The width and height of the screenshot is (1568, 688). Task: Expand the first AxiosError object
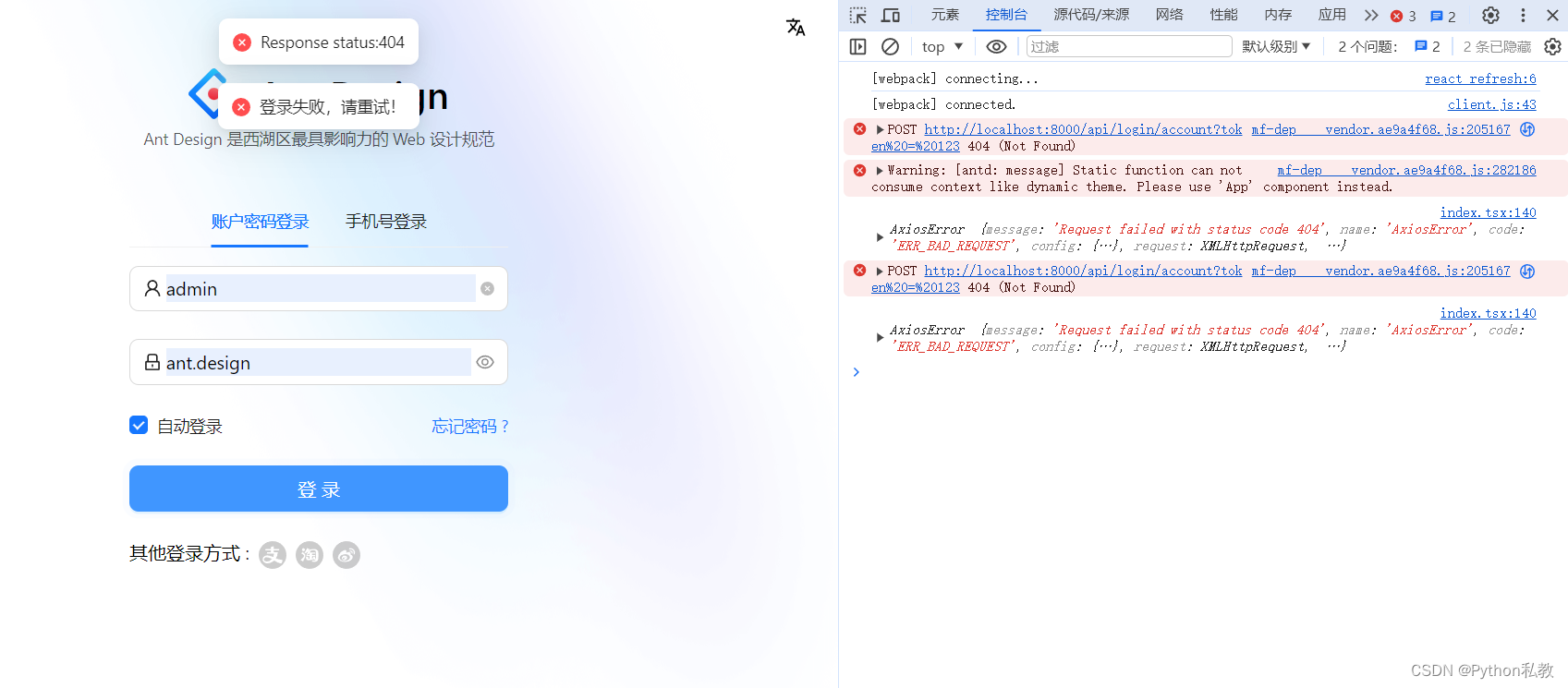[880, 237]
